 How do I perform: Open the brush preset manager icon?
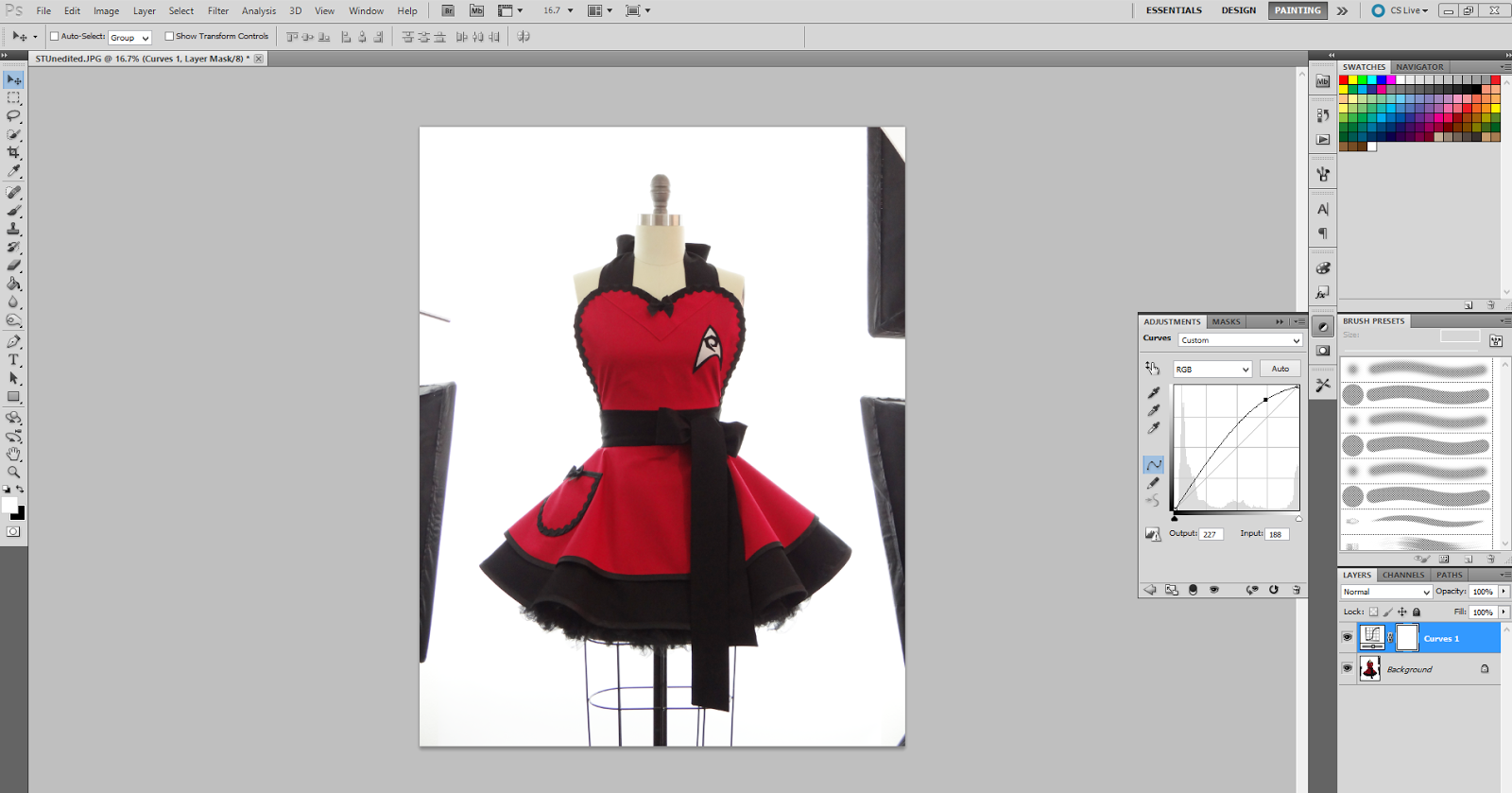(x=1444, y=559)
